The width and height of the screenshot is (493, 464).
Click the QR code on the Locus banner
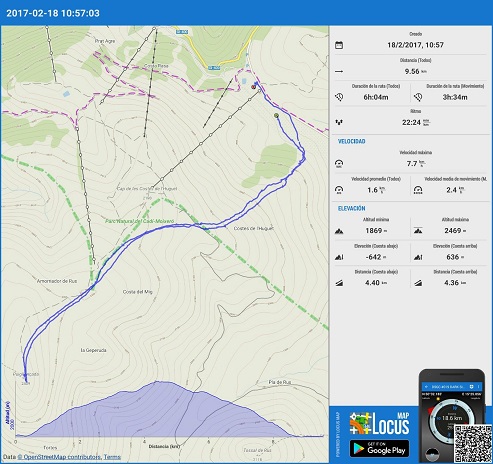[473, 444]
